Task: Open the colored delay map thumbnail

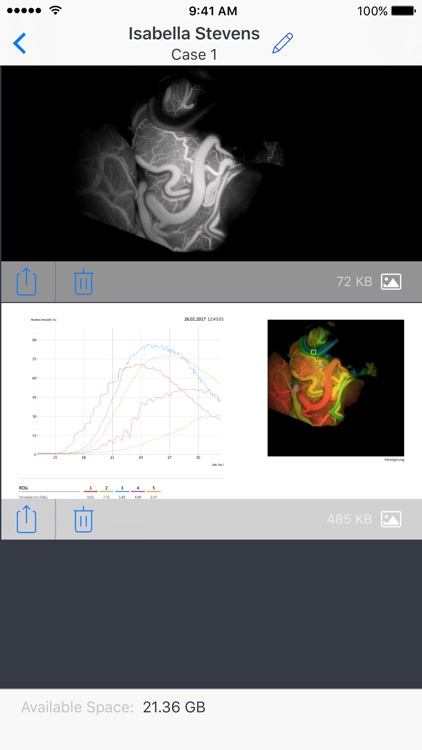Action: [335, 388]
